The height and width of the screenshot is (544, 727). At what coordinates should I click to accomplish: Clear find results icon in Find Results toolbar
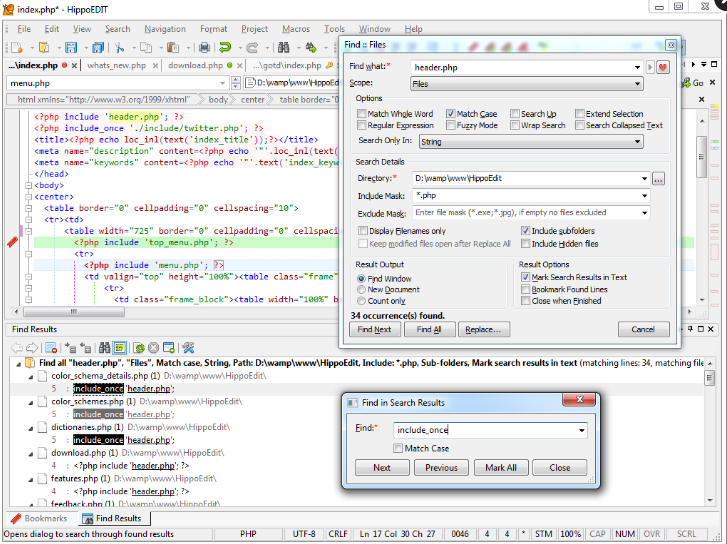pyautogui.click(x=51, y=348)
